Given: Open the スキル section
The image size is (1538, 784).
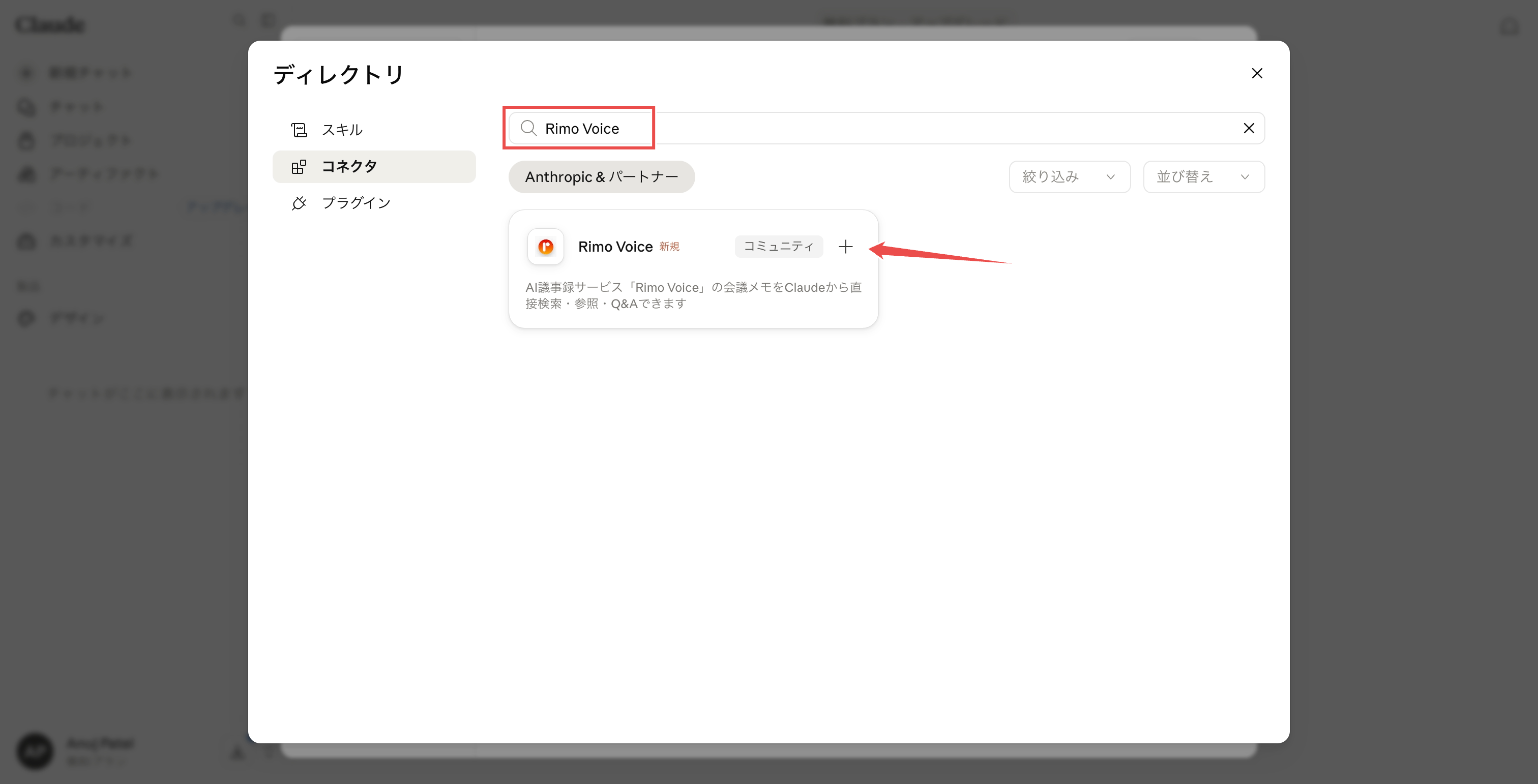Looking at the screenshot, I should [374, 130].
